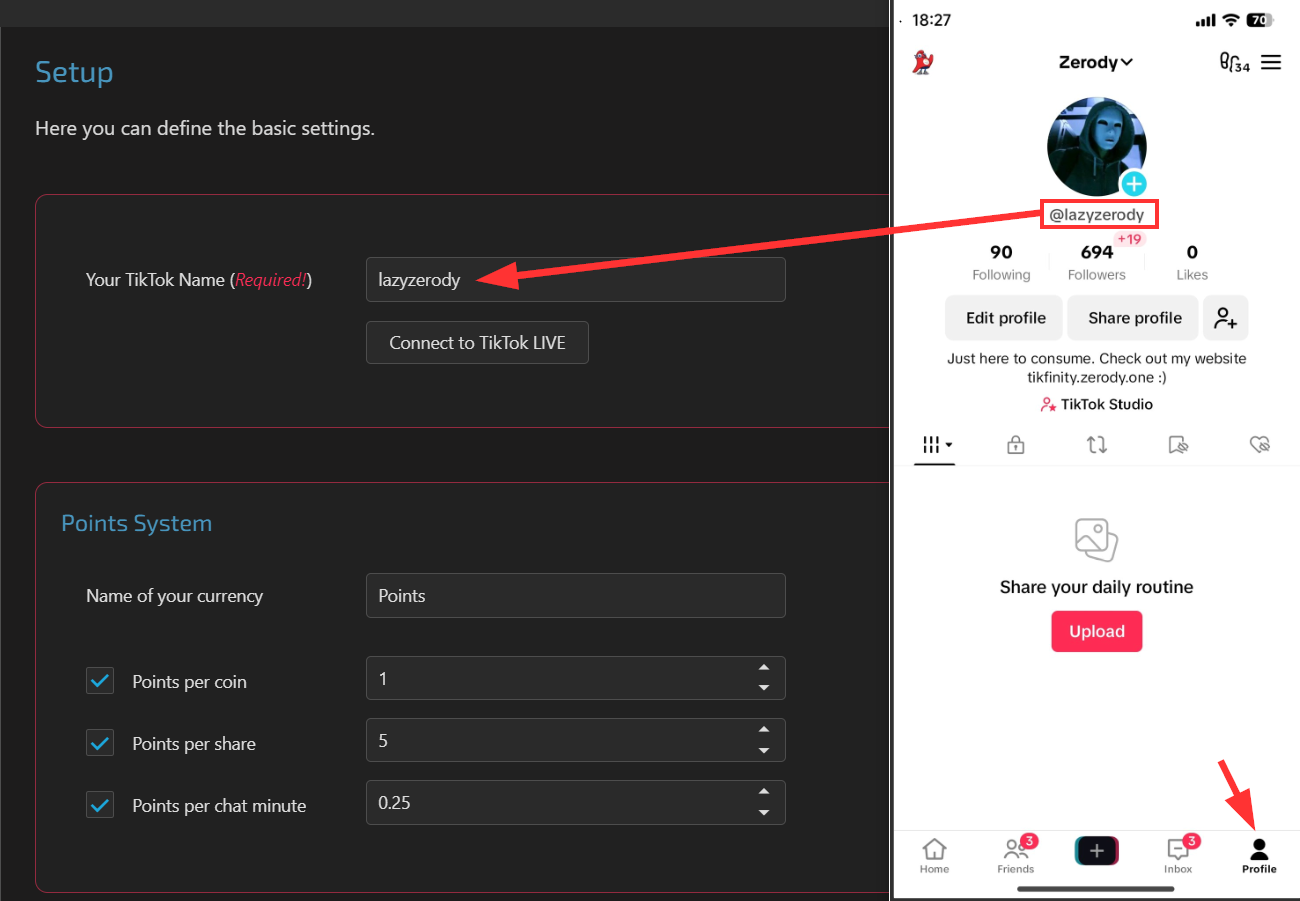
Task: Tap the footprints profile views icon
Action: (x=1234, y=63)
